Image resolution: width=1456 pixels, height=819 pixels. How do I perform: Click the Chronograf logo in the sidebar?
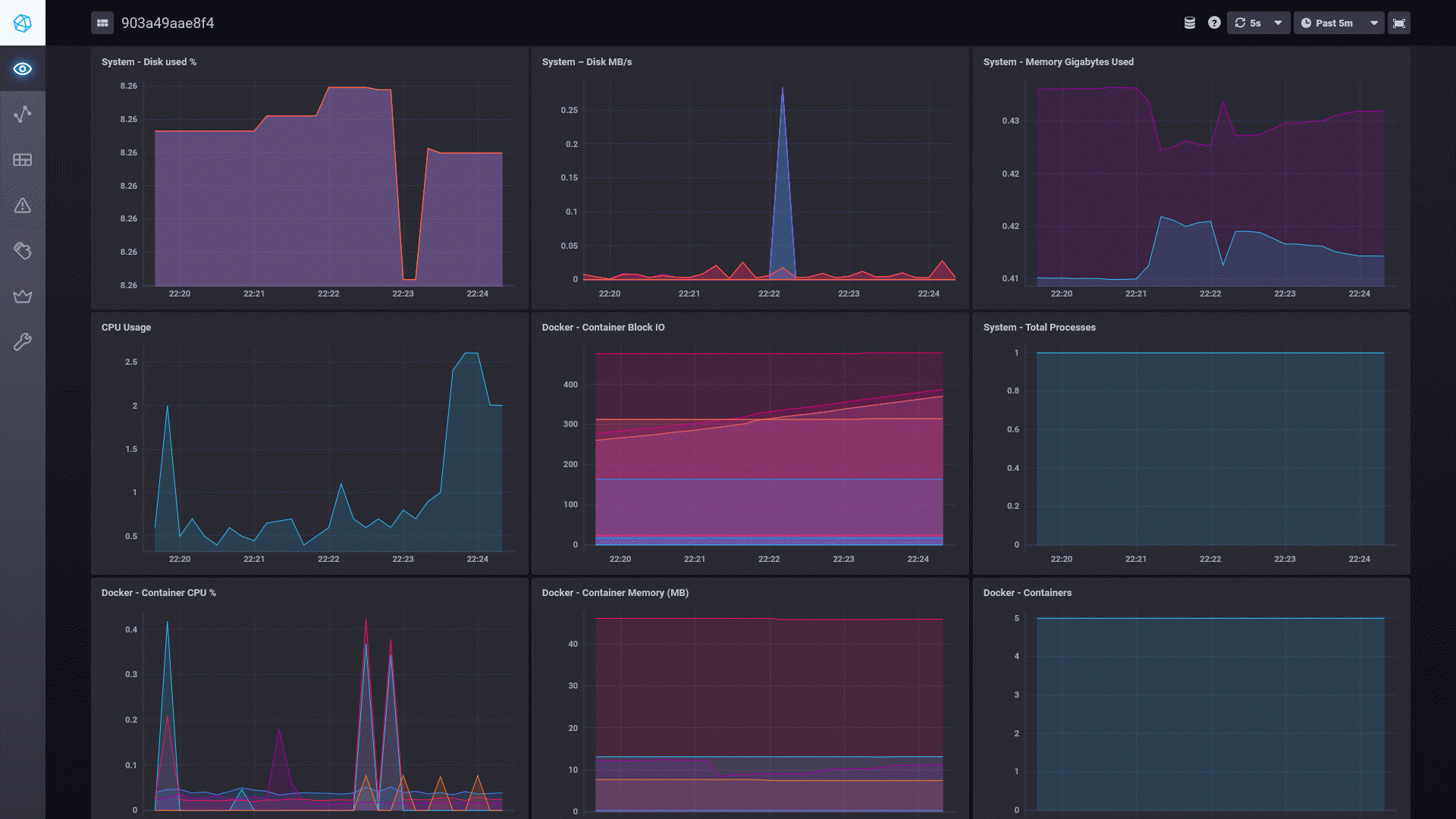coord(23,23)
